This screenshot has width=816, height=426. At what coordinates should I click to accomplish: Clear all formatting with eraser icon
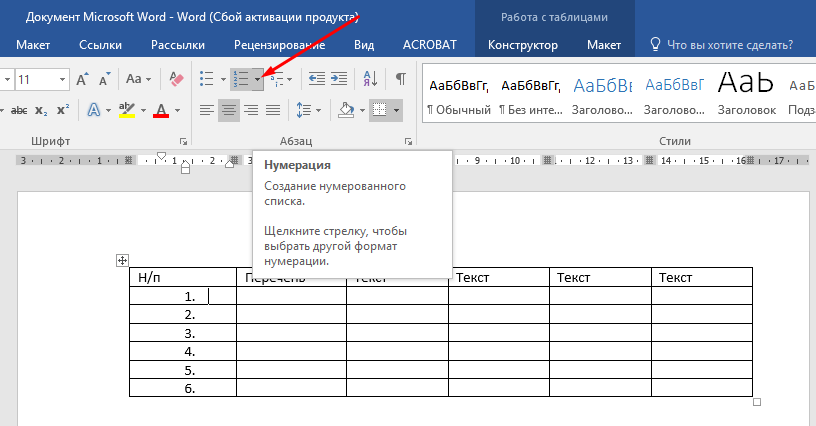click(x=176, y=79)
